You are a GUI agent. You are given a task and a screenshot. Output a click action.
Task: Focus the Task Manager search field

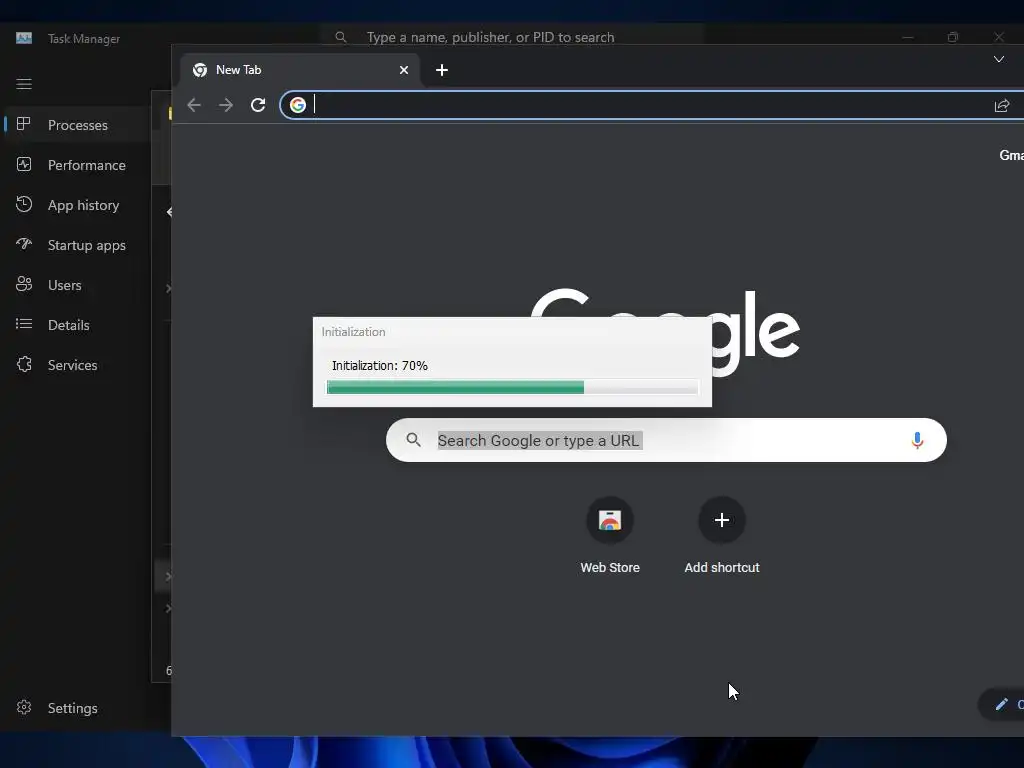(513, 37)
